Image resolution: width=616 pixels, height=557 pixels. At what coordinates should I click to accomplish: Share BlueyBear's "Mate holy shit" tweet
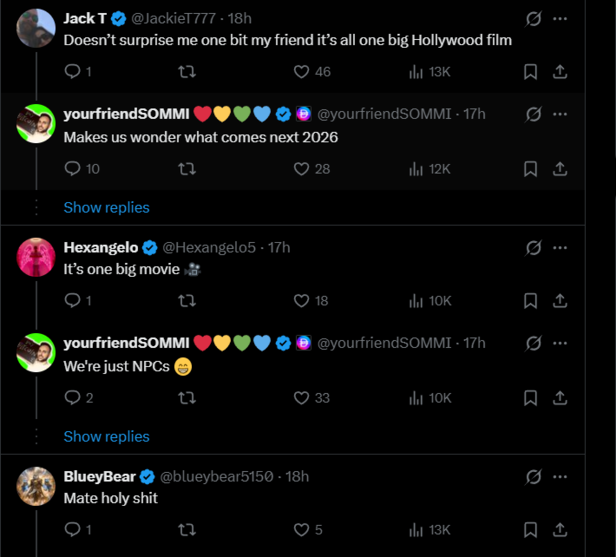coord(560,529)
